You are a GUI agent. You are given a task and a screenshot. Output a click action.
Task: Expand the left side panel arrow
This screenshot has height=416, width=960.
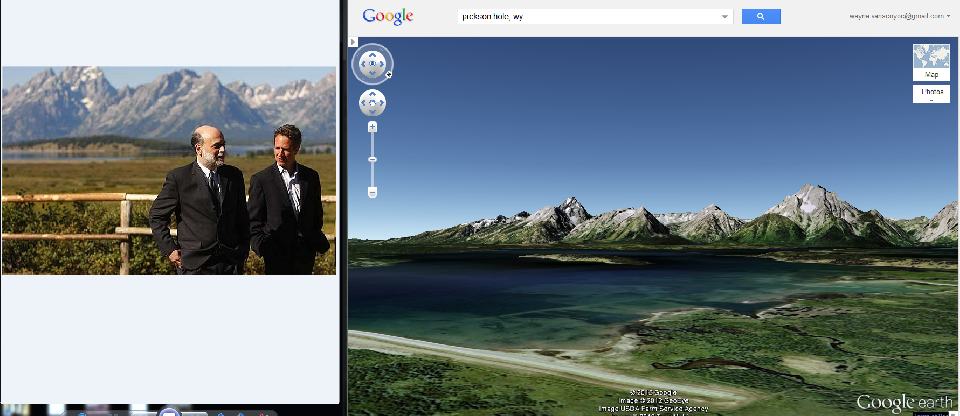pyautogui.click(x=353, y=42)
